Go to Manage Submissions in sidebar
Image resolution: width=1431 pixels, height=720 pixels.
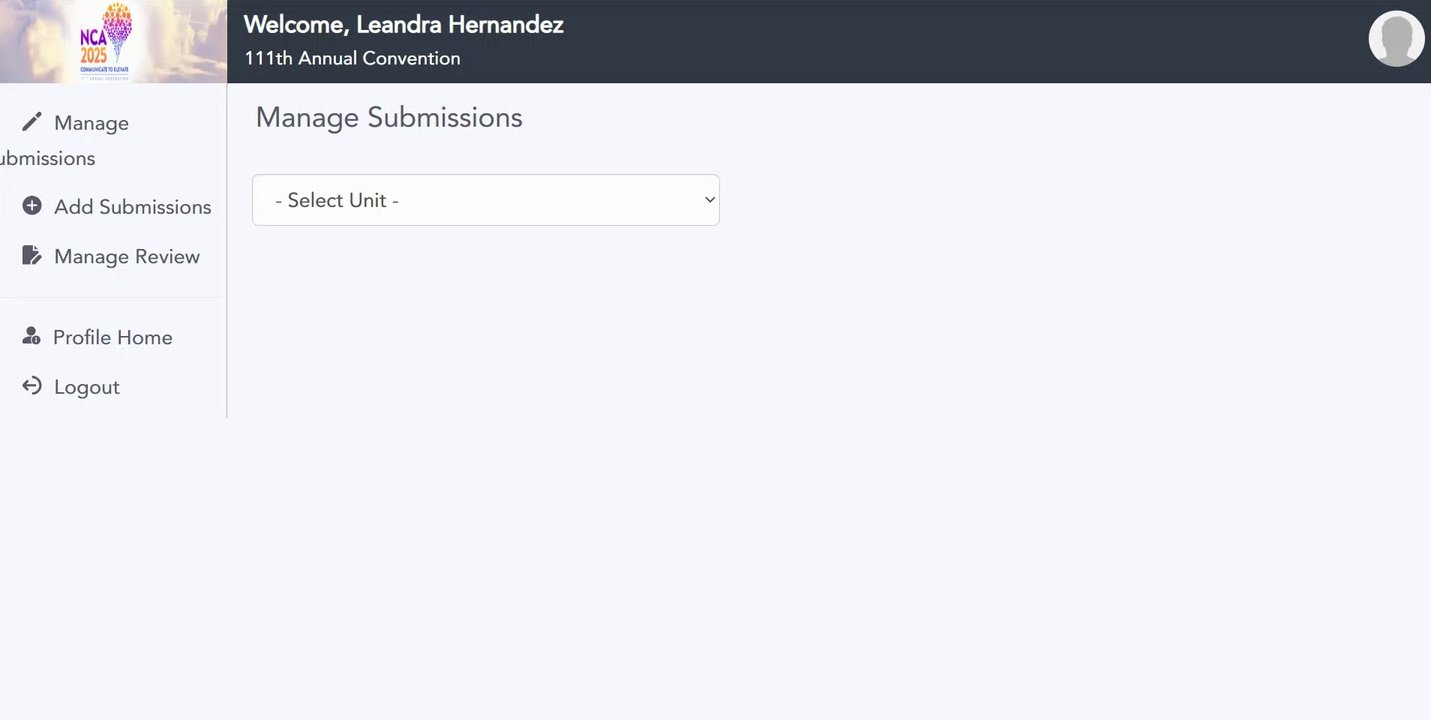(x=91, y=124)
